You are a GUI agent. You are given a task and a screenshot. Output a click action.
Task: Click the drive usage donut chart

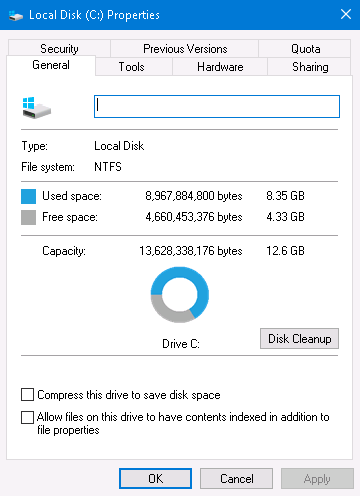[180, 295]
